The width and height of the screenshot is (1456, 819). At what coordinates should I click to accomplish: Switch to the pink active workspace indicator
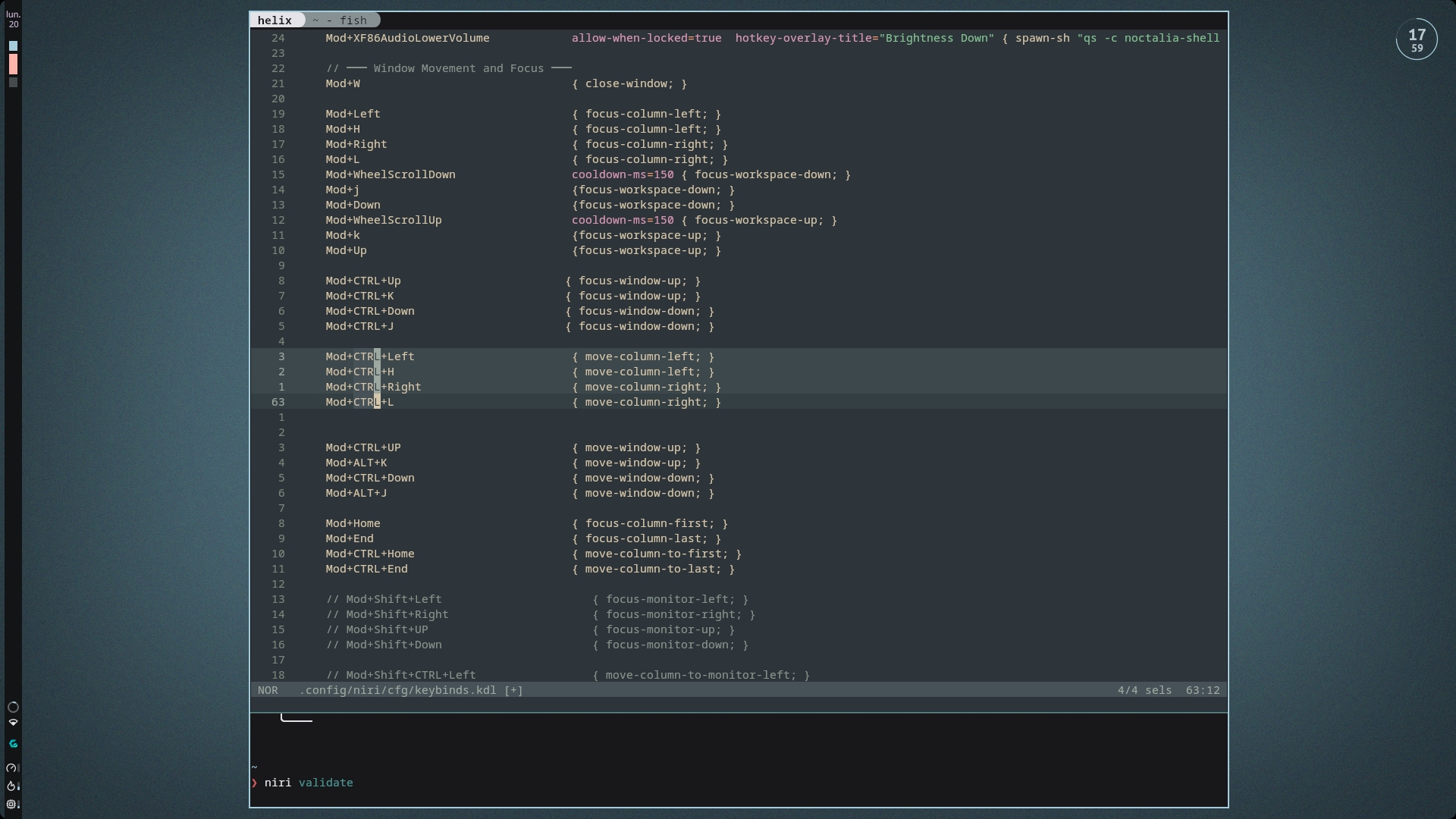click(13, 64)
